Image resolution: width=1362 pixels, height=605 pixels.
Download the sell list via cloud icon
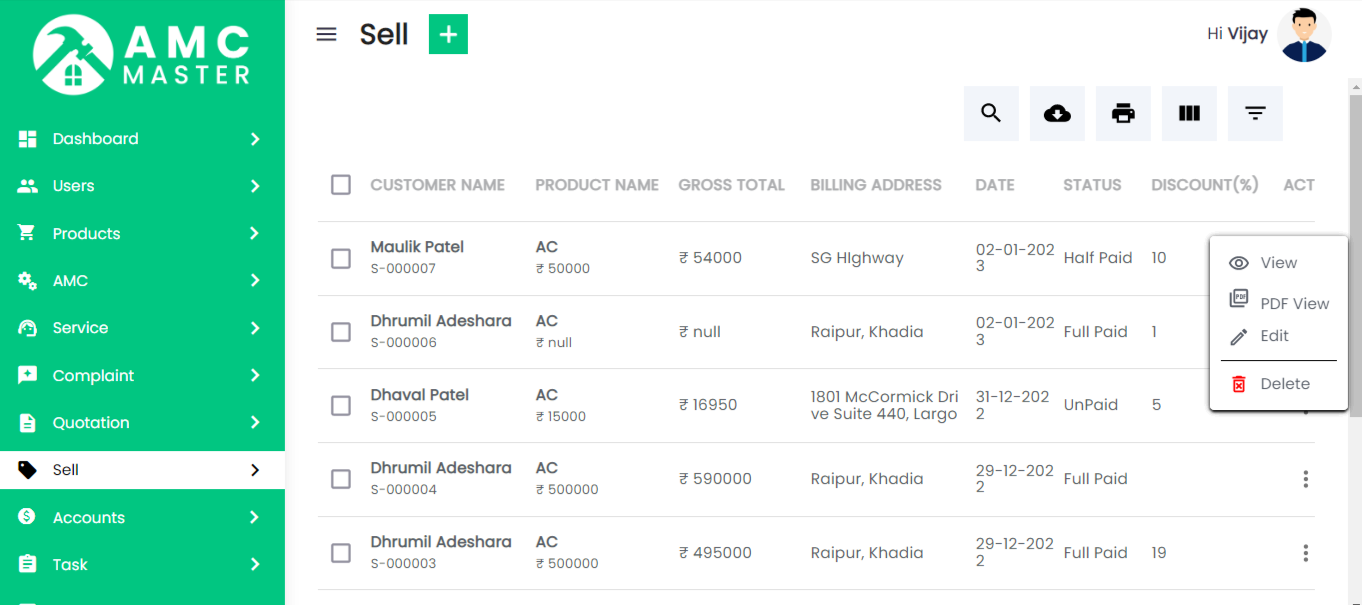pyautogui.click(x=1057, y=113)
